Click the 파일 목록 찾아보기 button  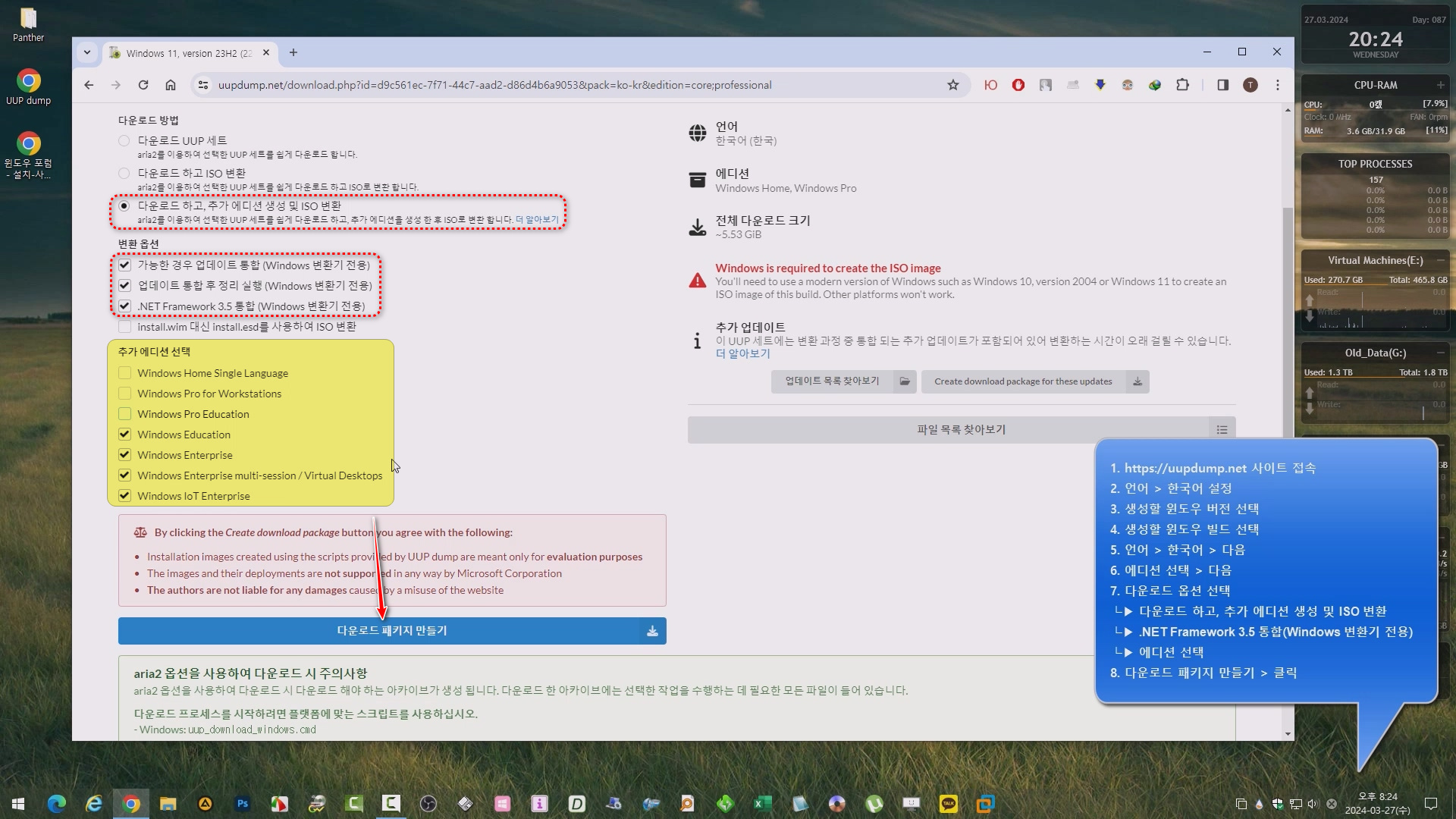962,430
